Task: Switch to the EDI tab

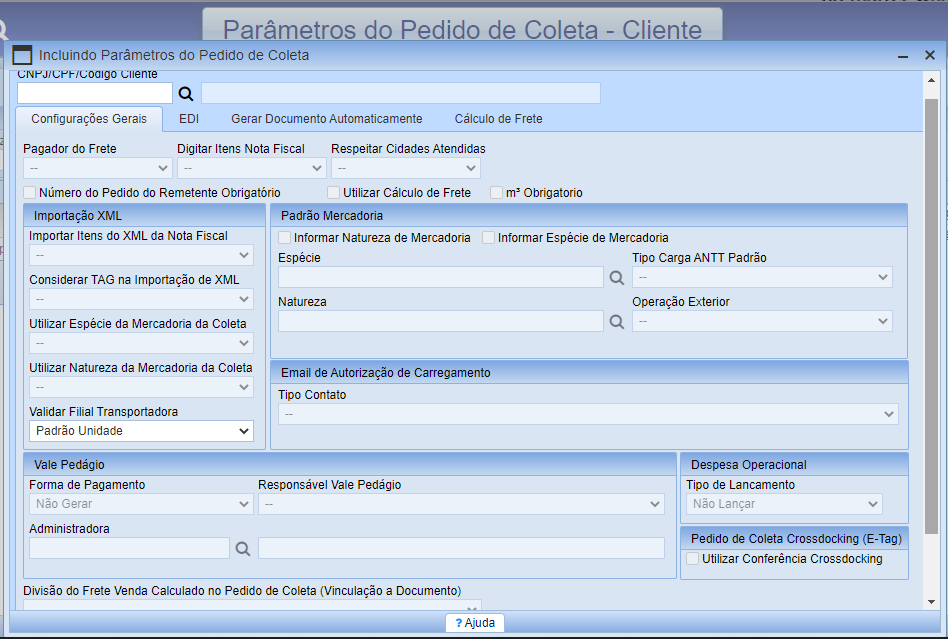Action: point(189,118)
